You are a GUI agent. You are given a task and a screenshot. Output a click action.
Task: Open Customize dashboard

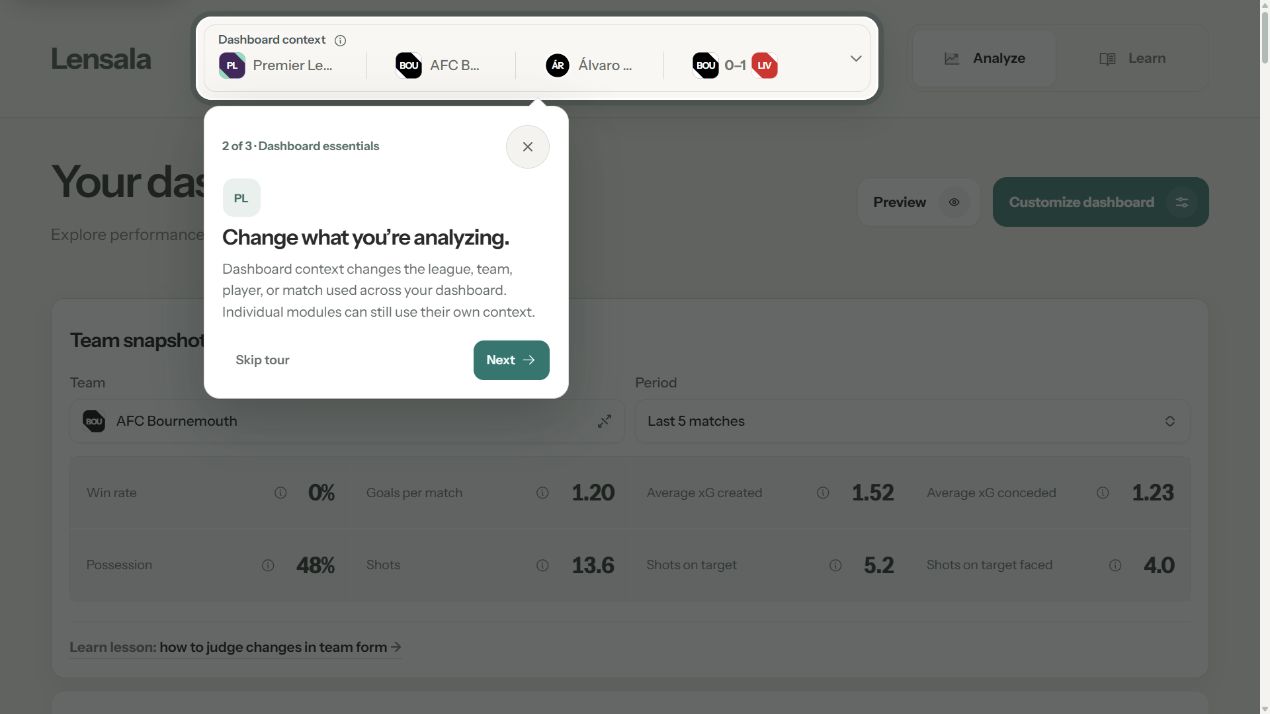(x=1100, y=202)
